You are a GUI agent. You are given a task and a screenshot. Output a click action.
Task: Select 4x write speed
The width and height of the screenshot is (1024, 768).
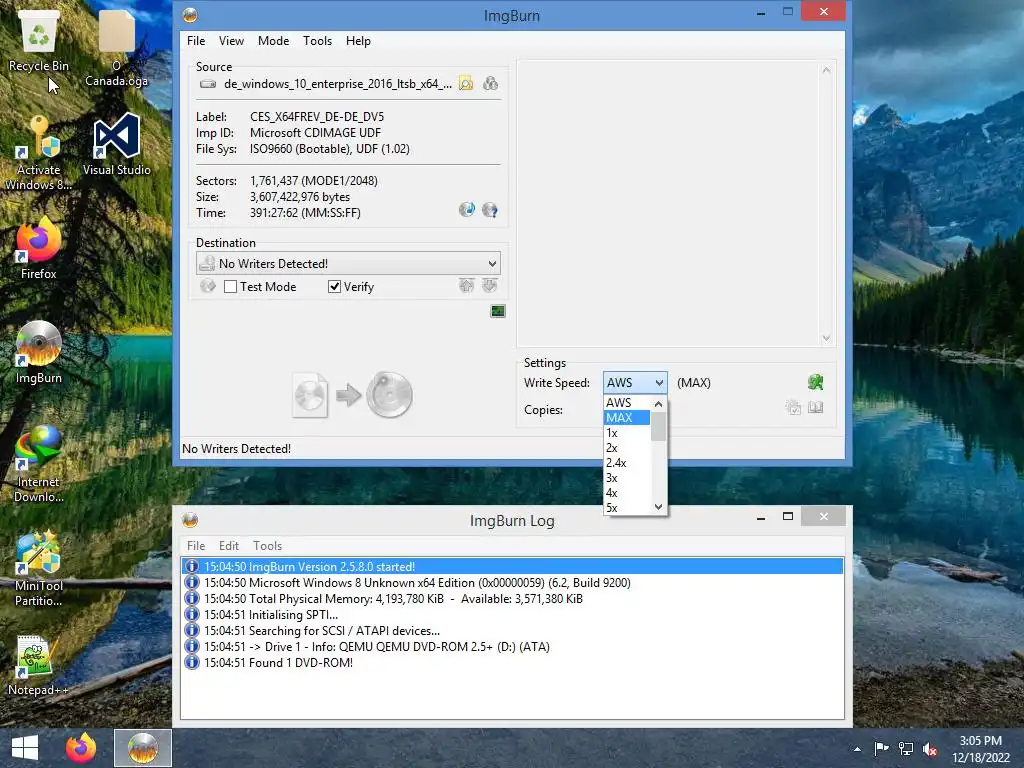tap(627, 492)
